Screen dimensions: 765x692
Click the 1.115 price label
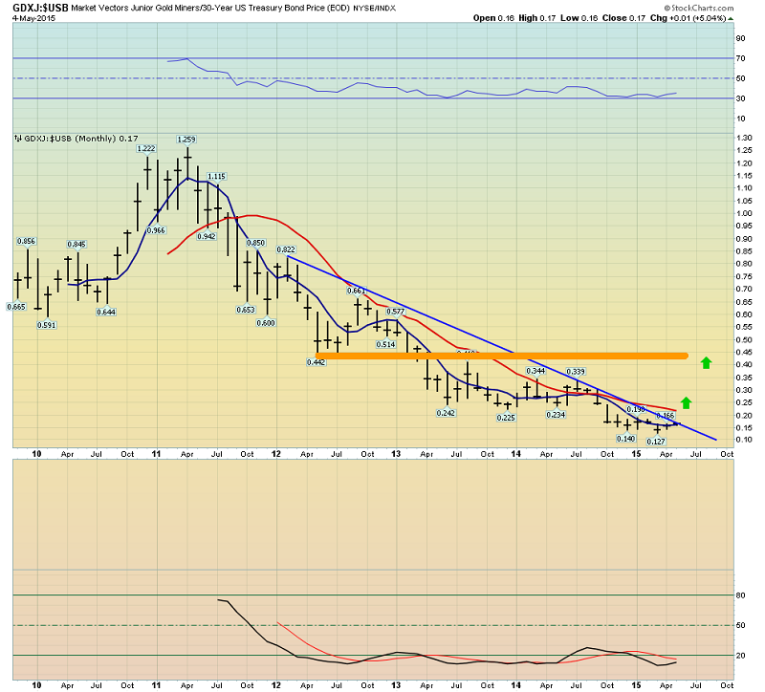click(217, 177)
